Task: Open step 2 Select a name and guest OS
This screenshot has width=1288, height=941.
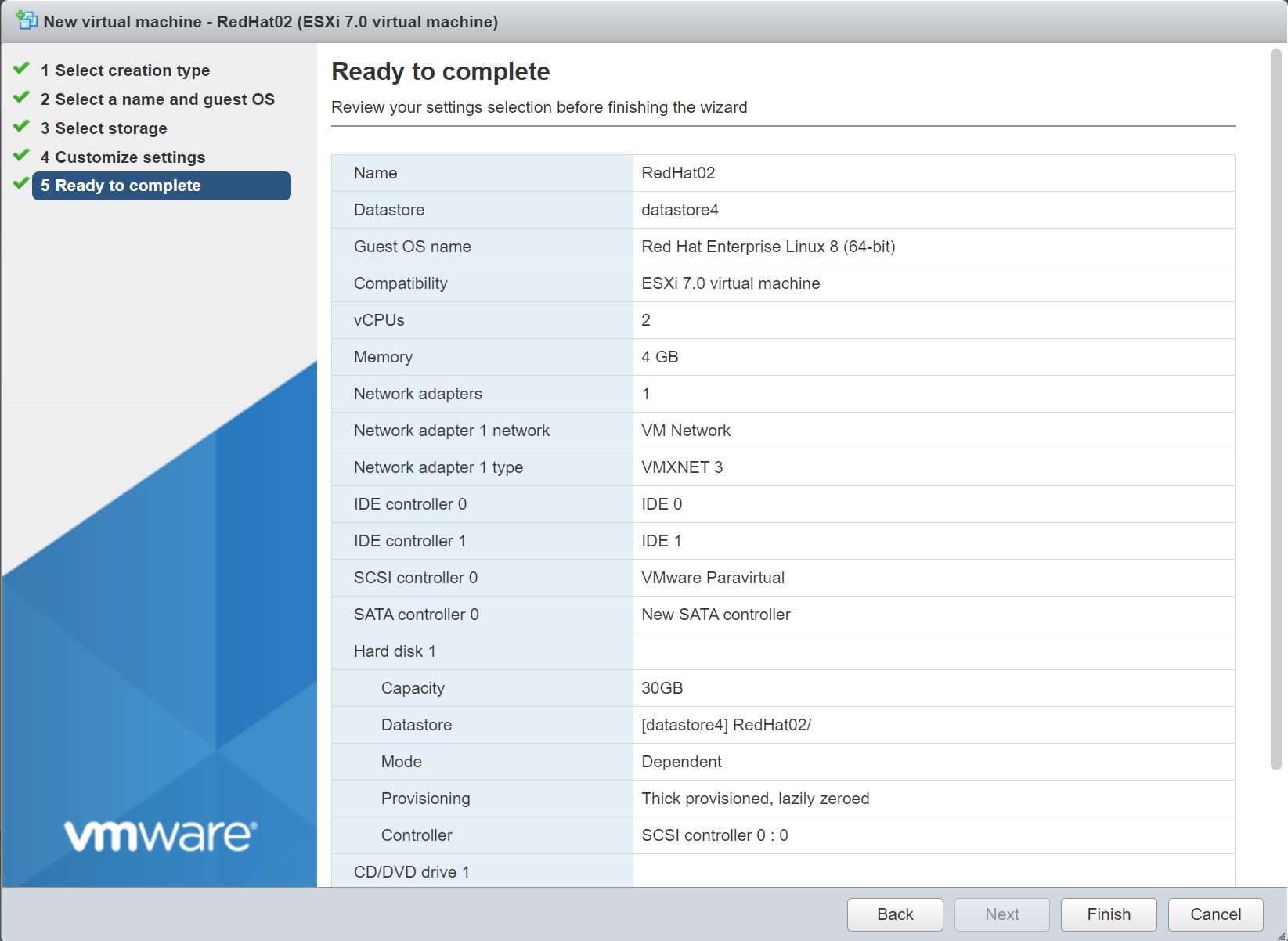Action: (x=157, y=99)
